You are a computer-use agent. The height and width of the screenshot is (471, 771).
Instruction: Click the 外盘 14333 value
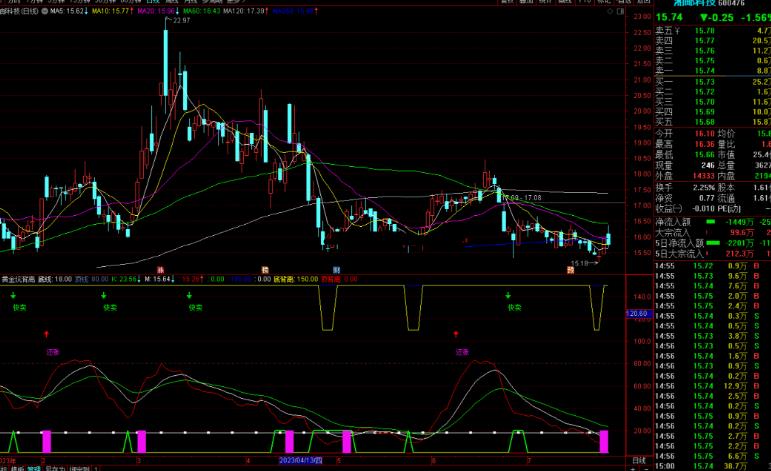pyautogui.click(x=703, y=176)
